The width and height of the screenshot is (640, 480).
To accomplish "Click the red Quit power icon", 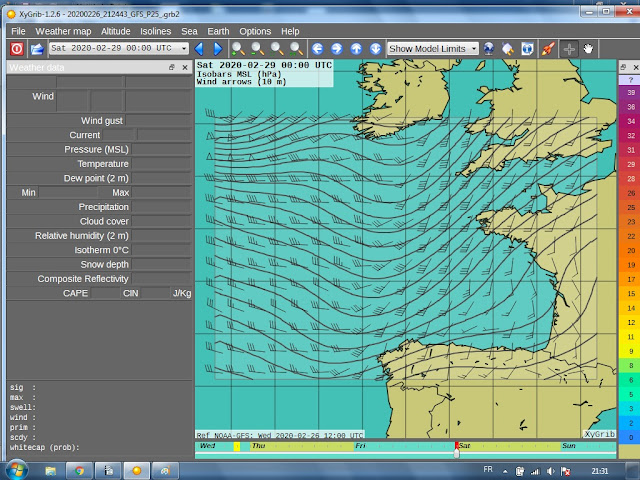I will tap(17, 48).
